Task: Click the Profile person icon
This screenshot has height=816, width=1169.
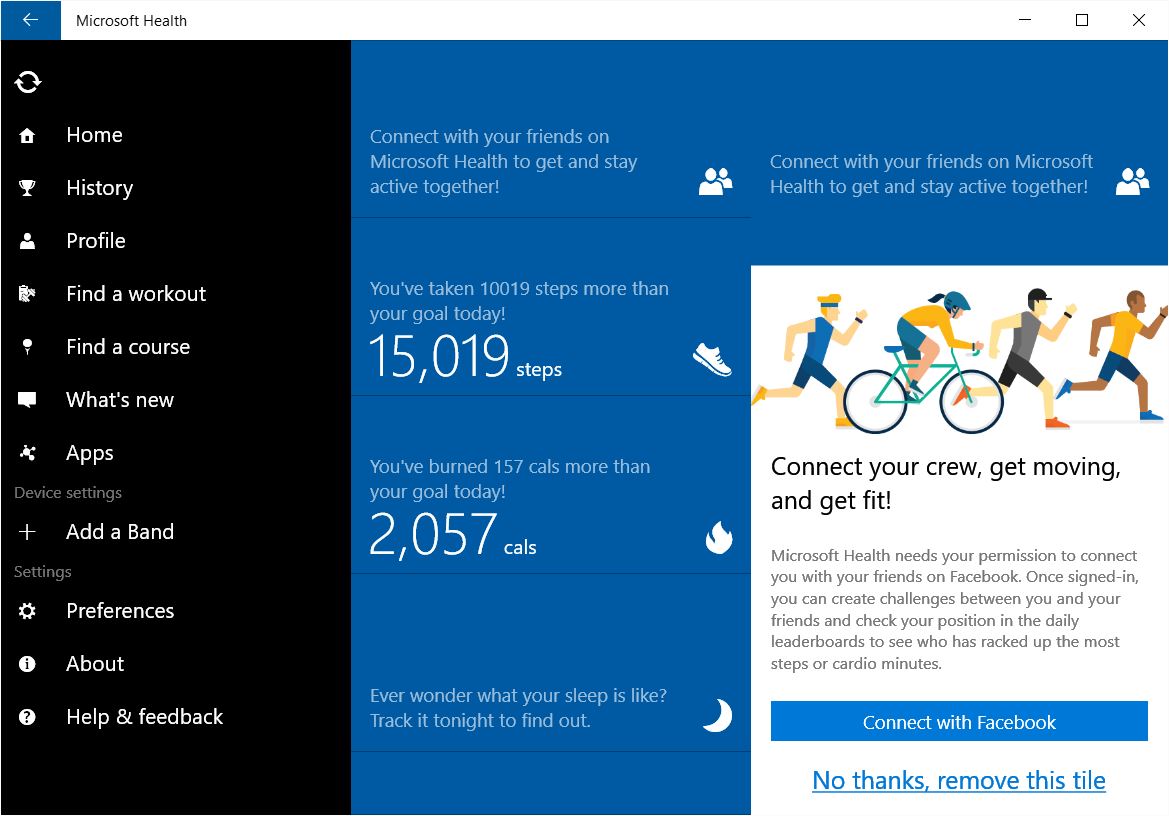Action: click(x=27, y=241)
